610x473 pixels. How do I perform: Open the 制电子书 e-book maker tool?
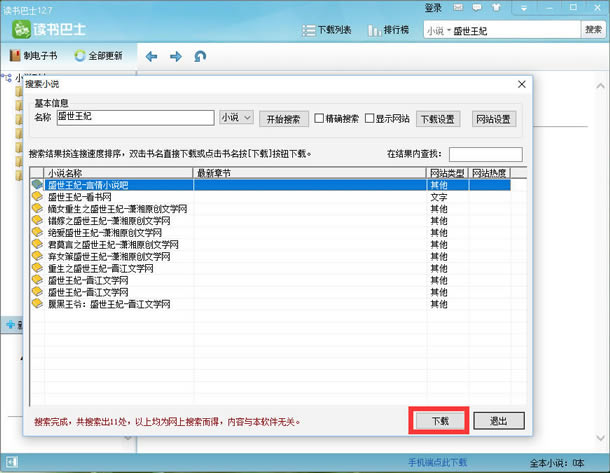click(35, 56)
